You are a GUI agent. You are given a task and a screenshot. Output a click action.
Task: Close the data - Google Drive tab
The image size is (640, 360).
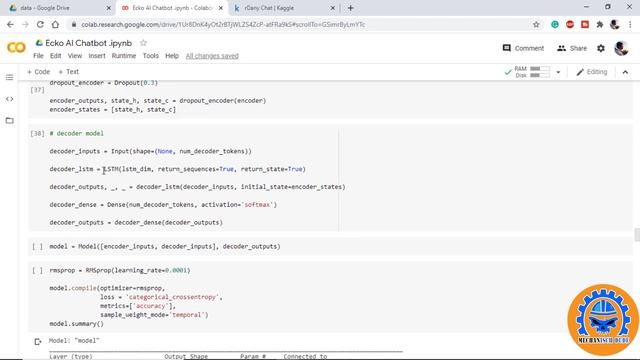coord(109,8)
